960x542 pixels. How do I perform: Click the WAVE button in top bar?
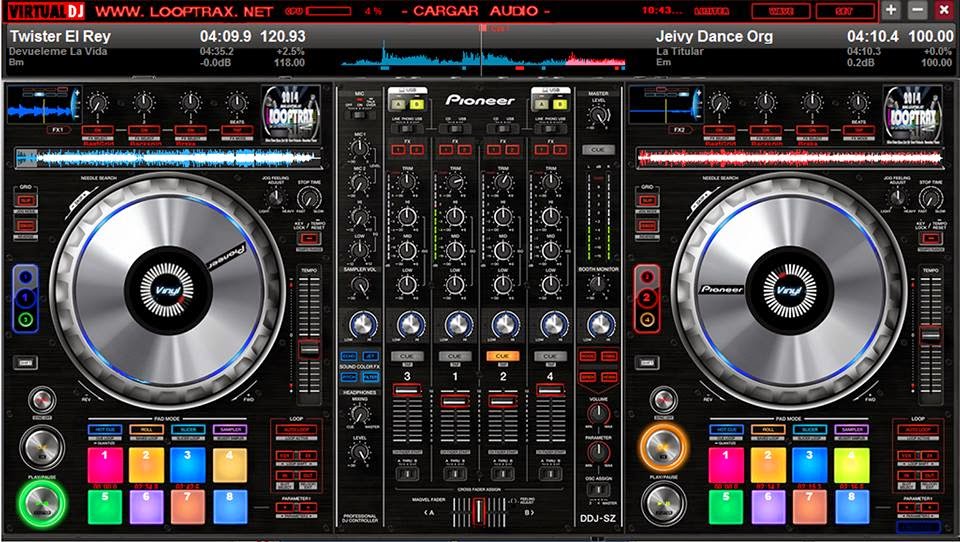tap(781, 11)
